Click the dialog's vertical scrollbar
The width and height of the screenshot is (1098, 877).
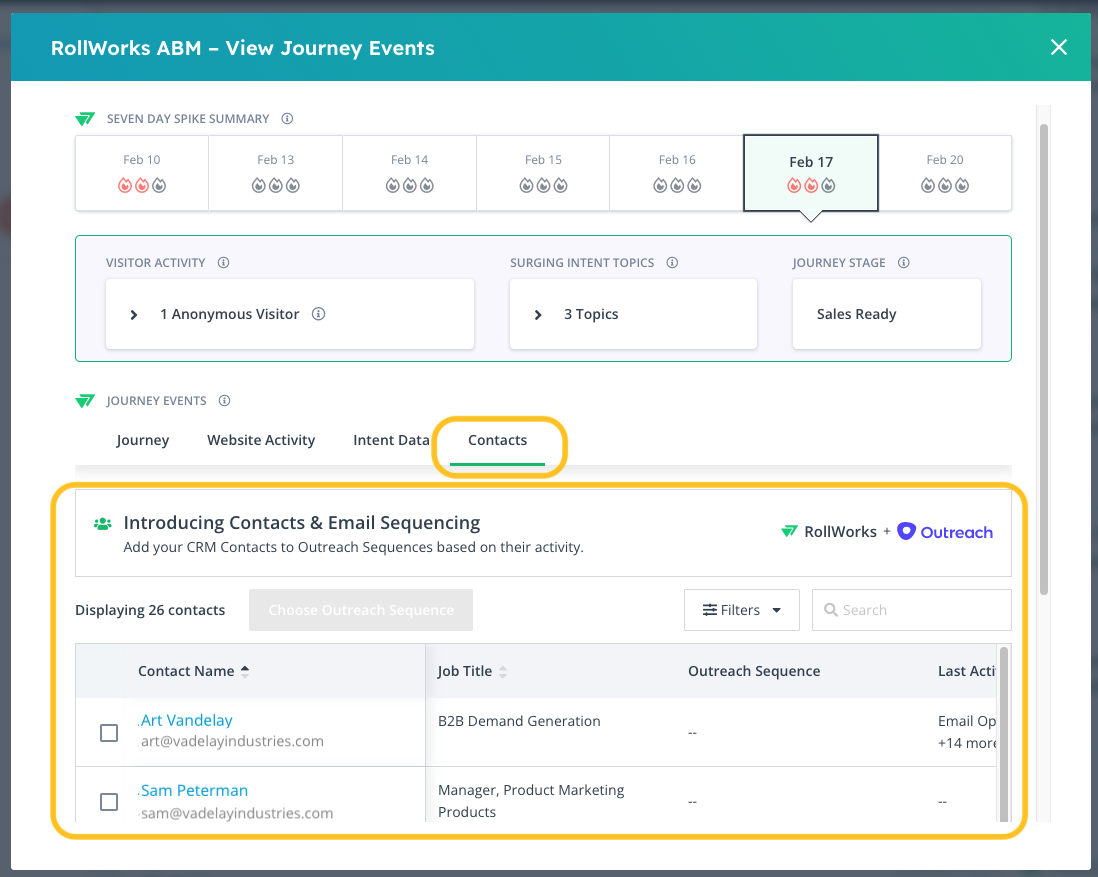click(1043, 359)
